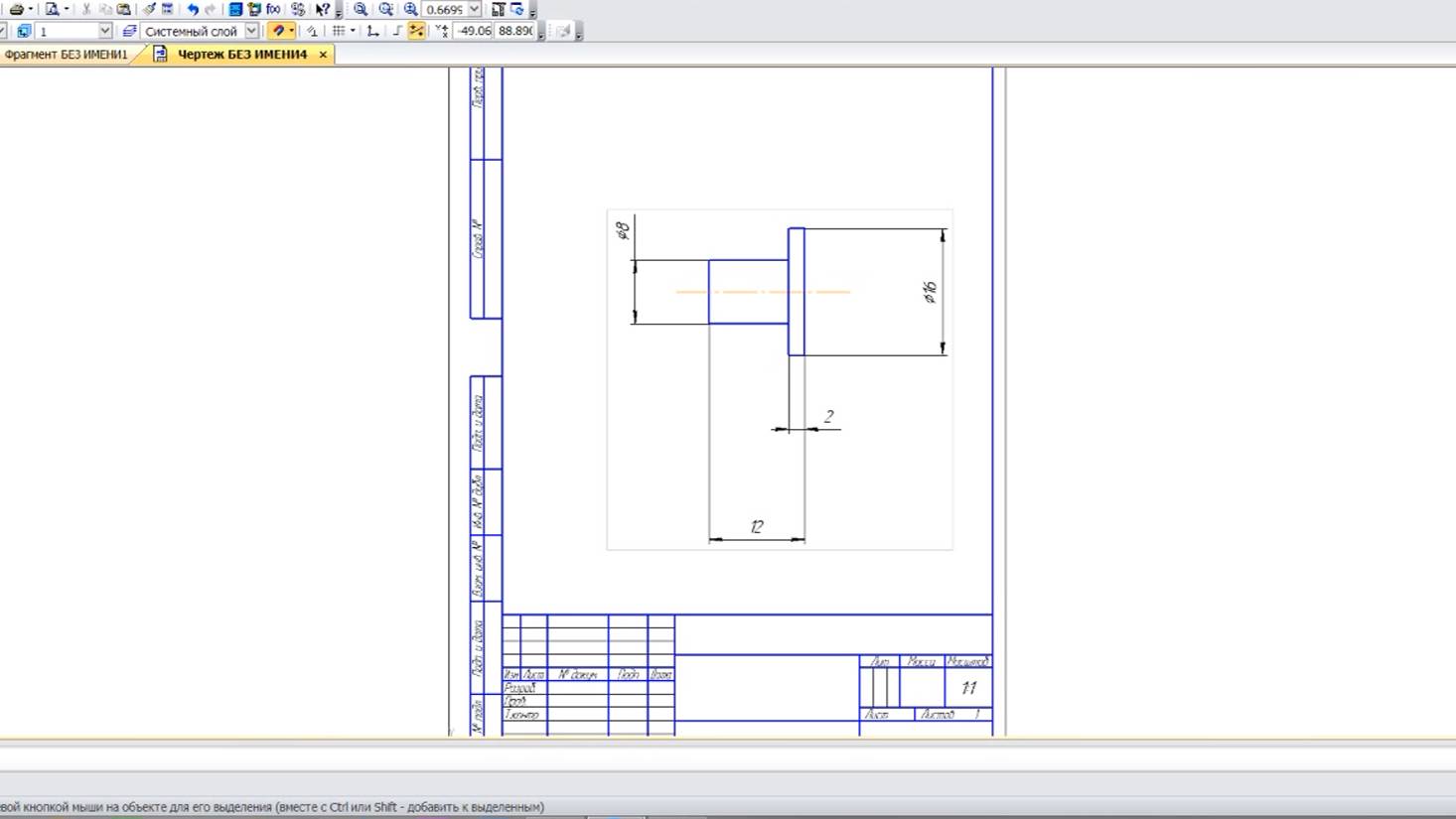Screen dimensions: 1456x819
Task: Click the dimension value 2 in the drawing
Action: 828,417
